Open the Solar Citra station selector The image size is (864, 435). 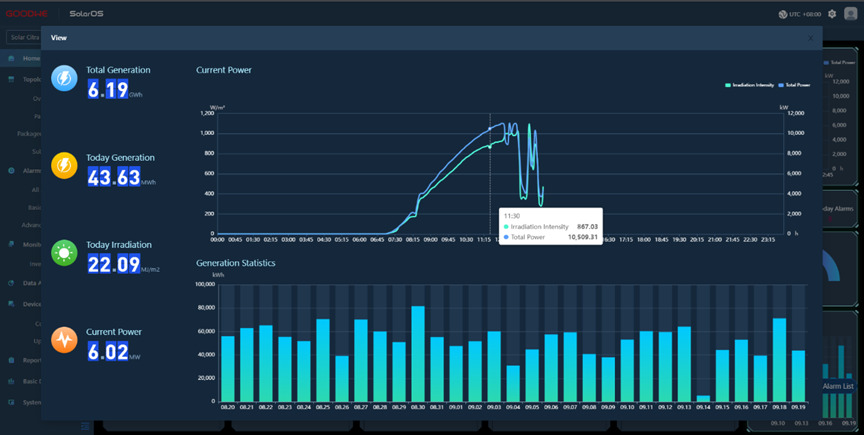point(23,37)
